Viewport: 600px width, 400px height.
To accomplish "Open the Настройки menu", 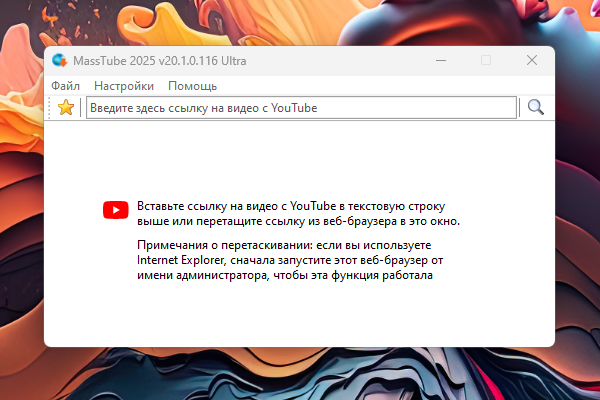I will (124, 86).
